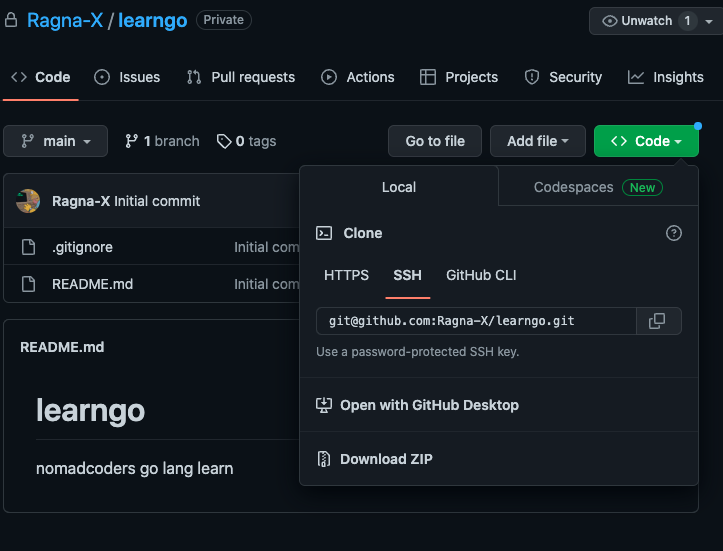The image size is (723, 551).
Task: Select the SSH clone option
Action: (x=408, y=275)
